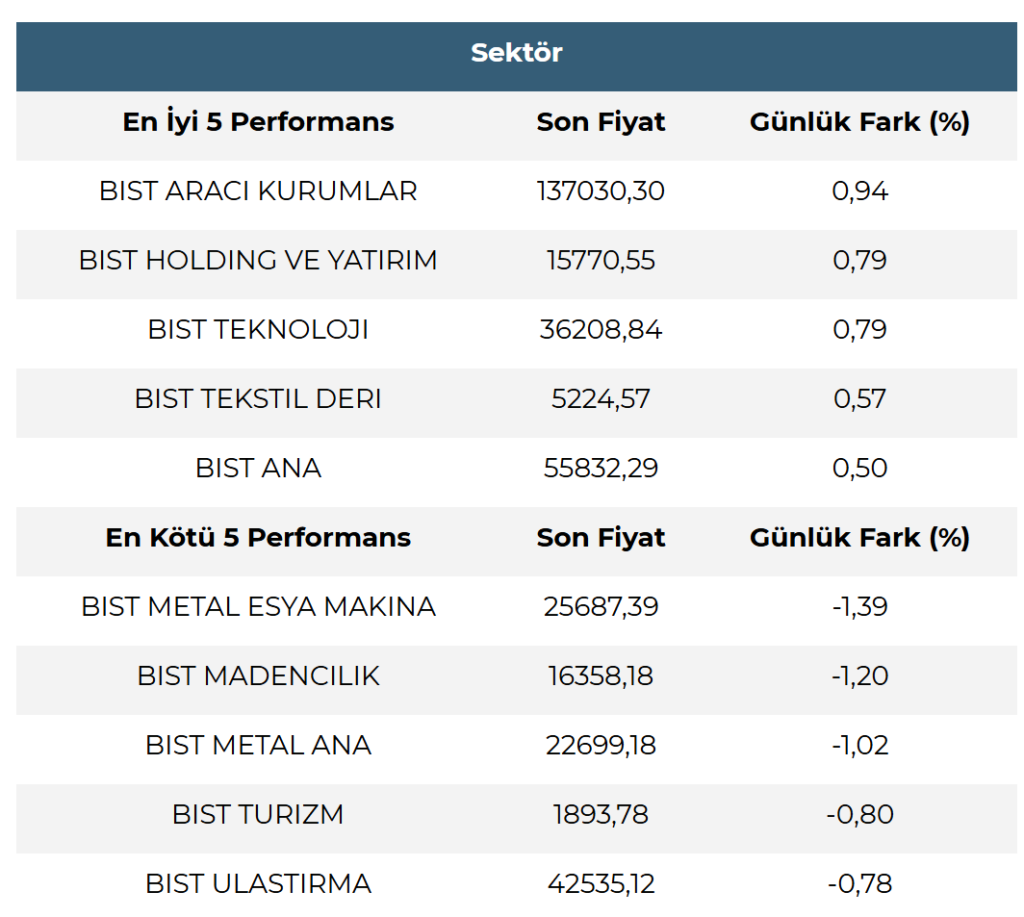
Task: Click the En Kötü 5 Performans heading
Action: pyautogui.click(x=258, y=537)
